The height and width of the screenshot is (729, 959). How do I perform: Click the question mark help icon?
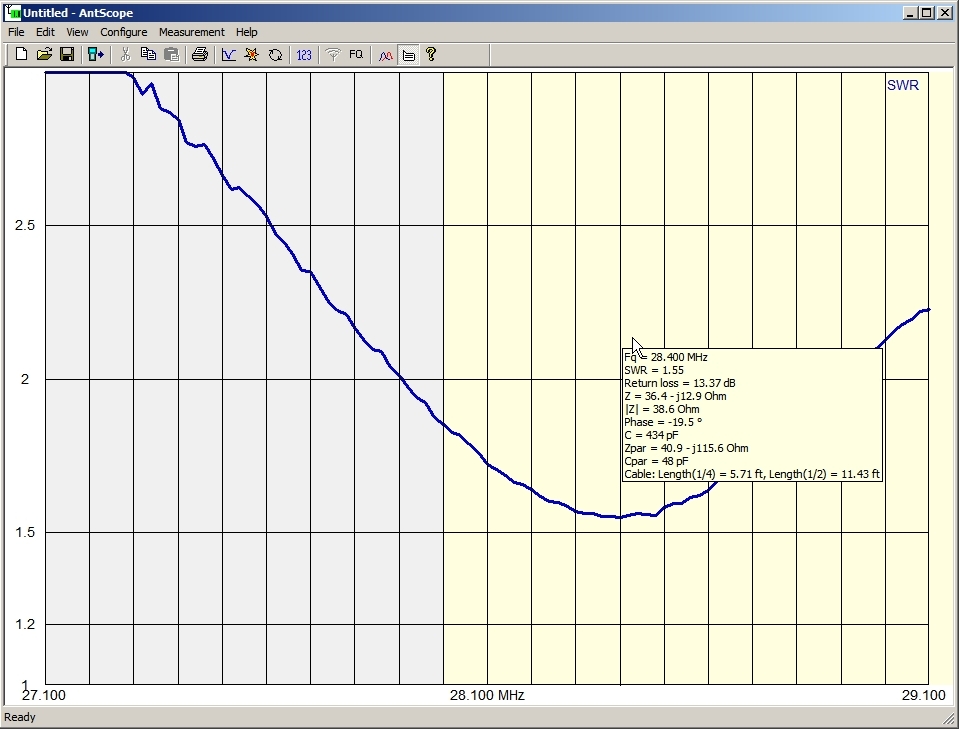pyautogui.click(x=431, y=54)
